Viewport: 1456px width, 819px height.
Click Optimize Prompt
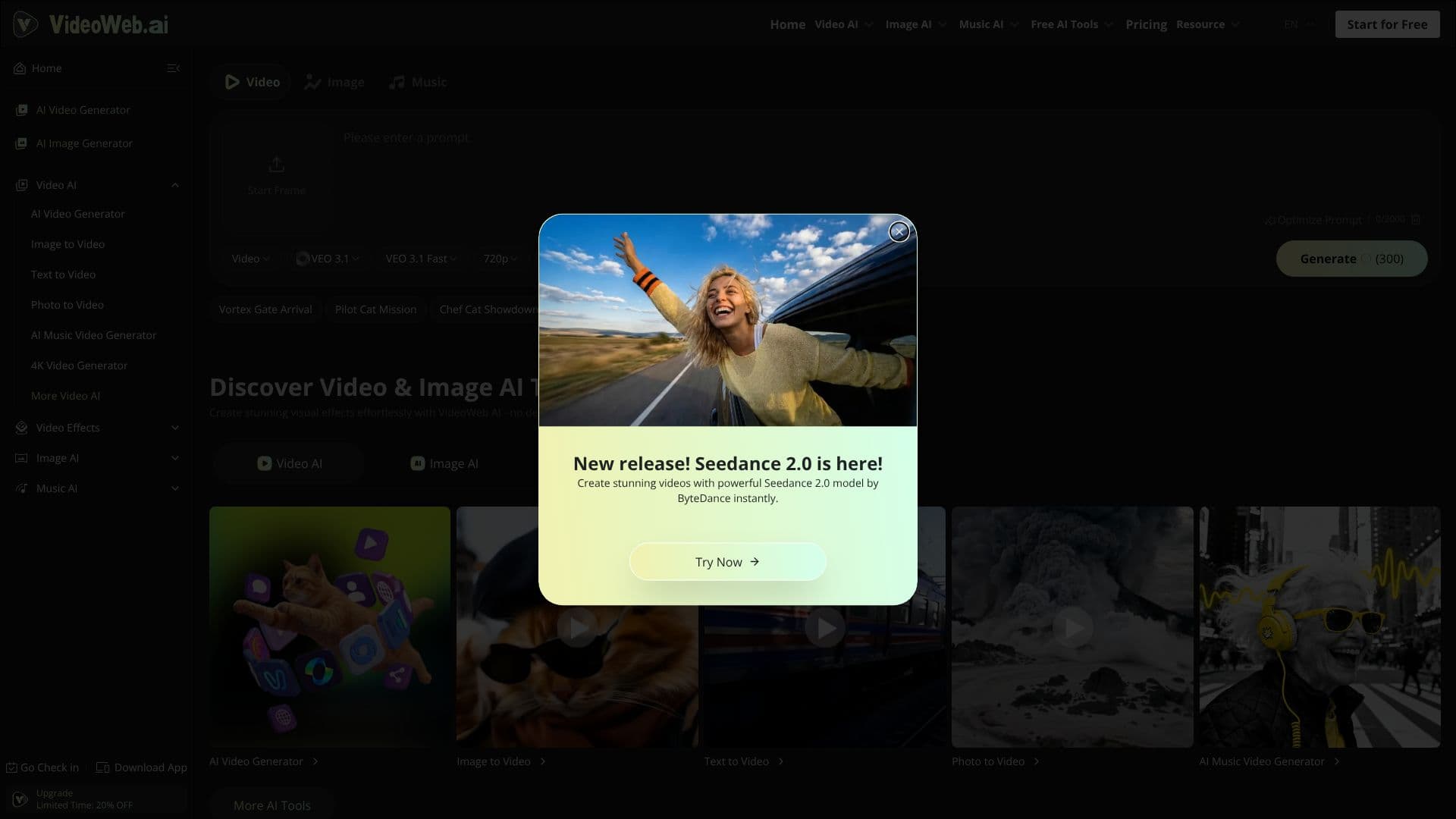coord(1313,220)
